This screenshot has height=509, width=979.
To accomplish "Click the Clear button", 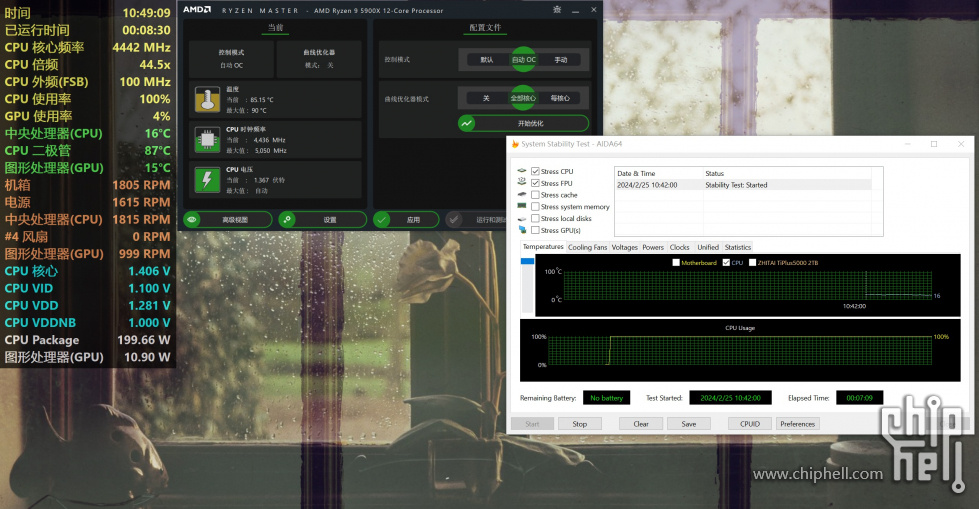I will [x=641, y=423].
